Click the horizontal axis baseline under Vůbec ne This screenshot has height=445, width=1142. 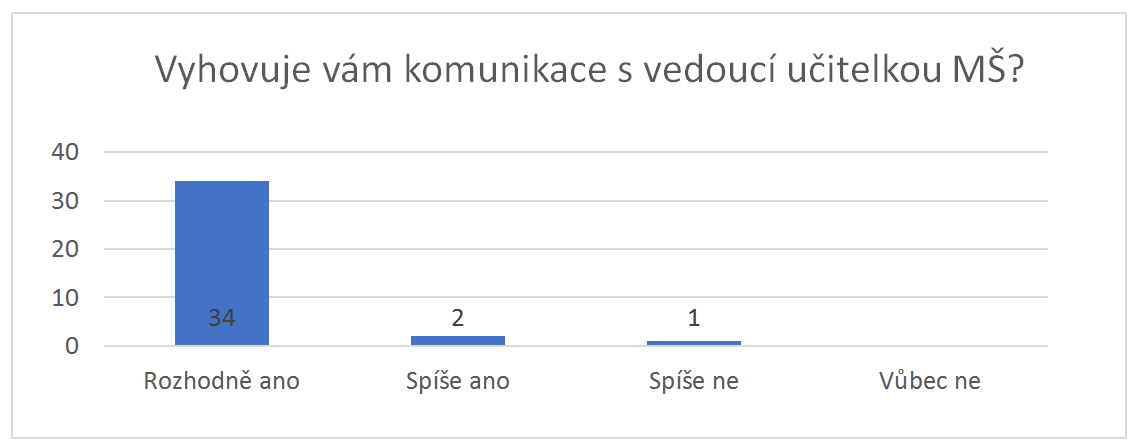click(930, 346)
